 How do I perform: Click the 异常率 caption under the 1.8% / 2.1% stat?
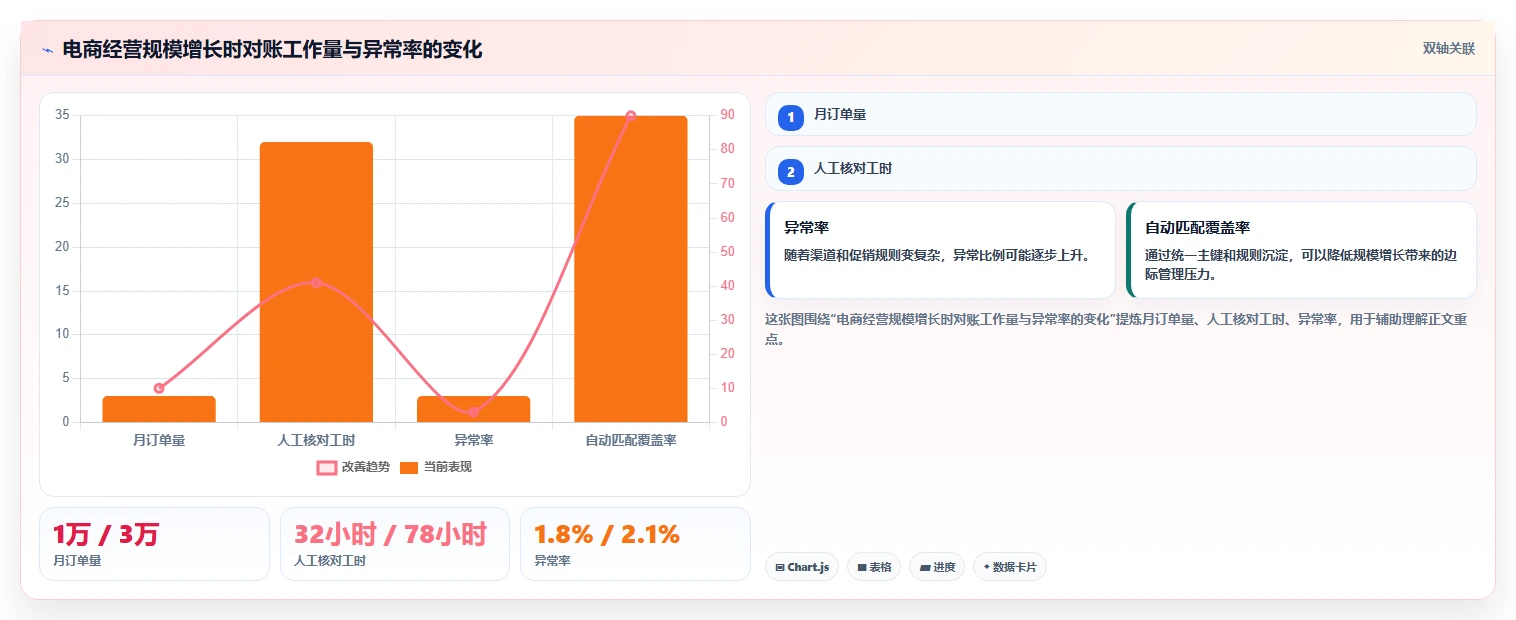552,561
